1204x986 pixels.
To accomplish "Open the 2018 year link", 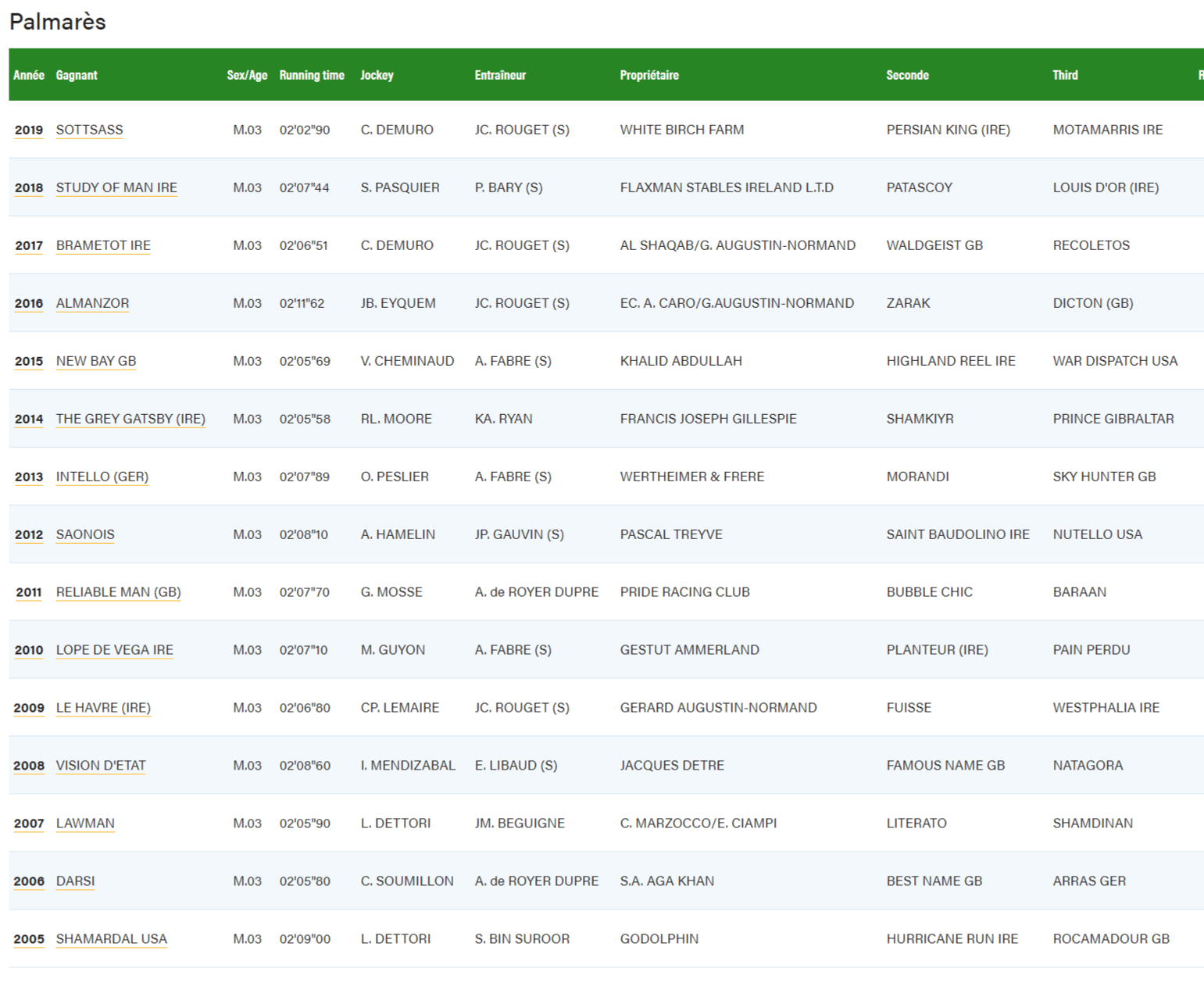I will pyautogui.click(x=29, y=188).
